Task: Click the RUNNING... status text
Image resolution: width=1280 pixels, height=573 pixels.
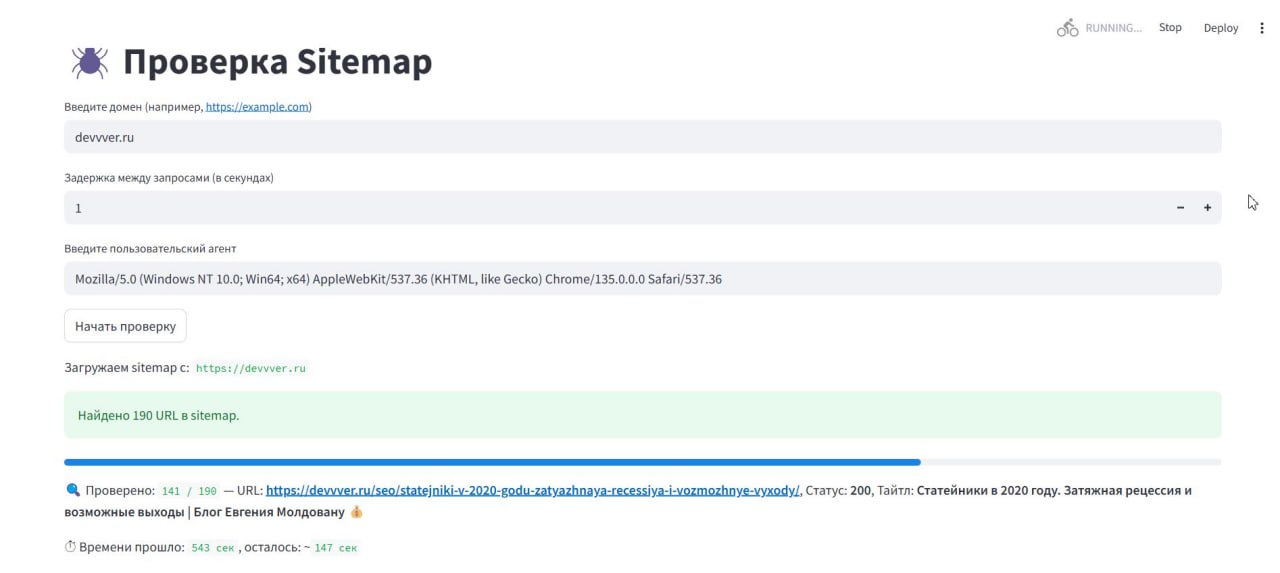Action: tap(1113, 28)
